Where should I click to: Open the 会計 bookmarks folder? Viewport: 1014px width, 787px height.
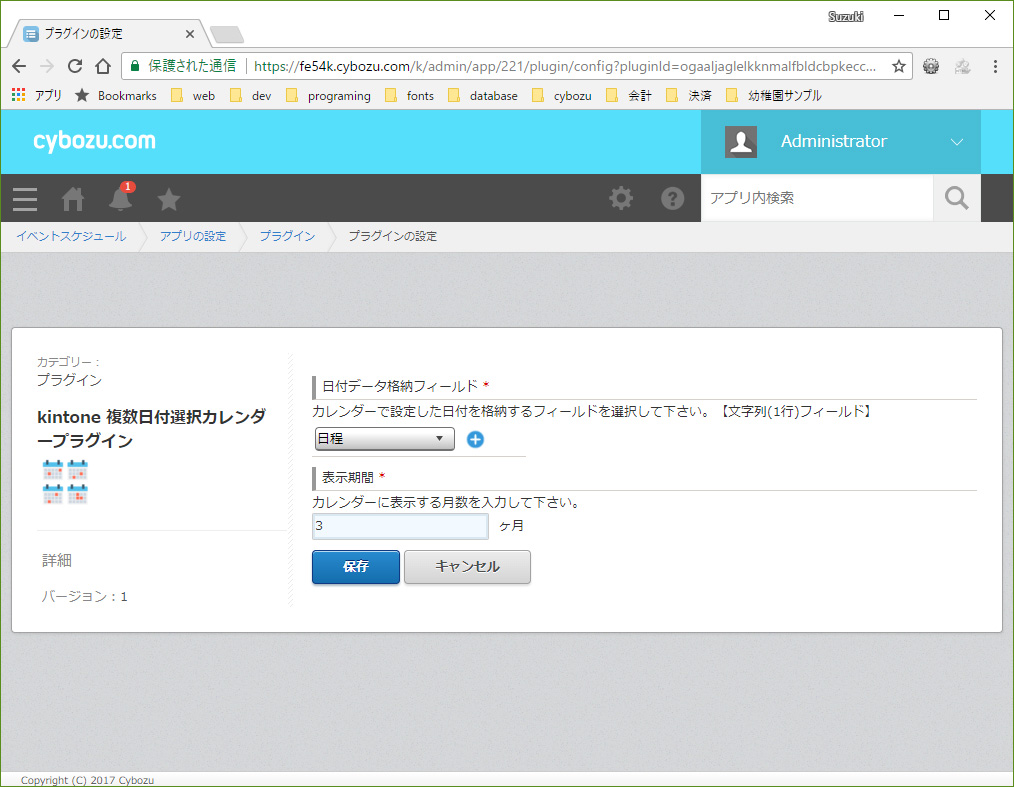pyautogui.click(x=629, y=96)
